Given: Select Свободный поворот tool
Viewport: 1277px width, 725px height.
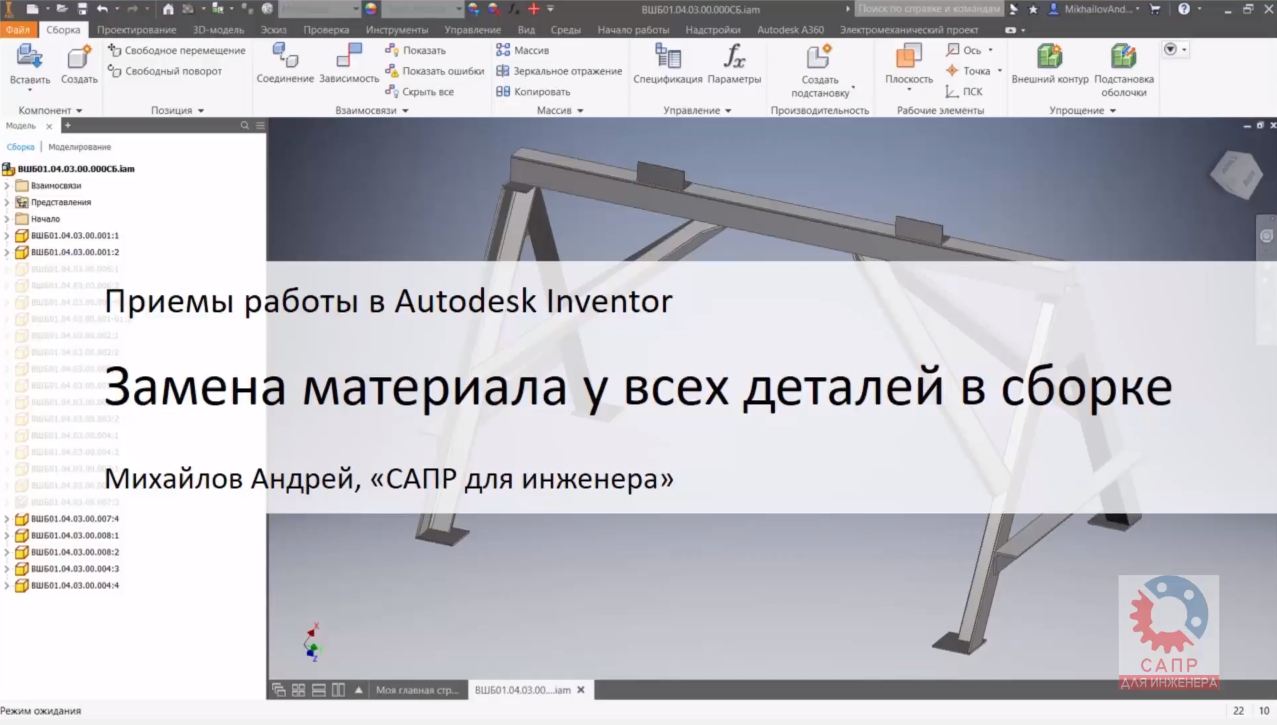Looking at the screenshot, I should 165,71.
